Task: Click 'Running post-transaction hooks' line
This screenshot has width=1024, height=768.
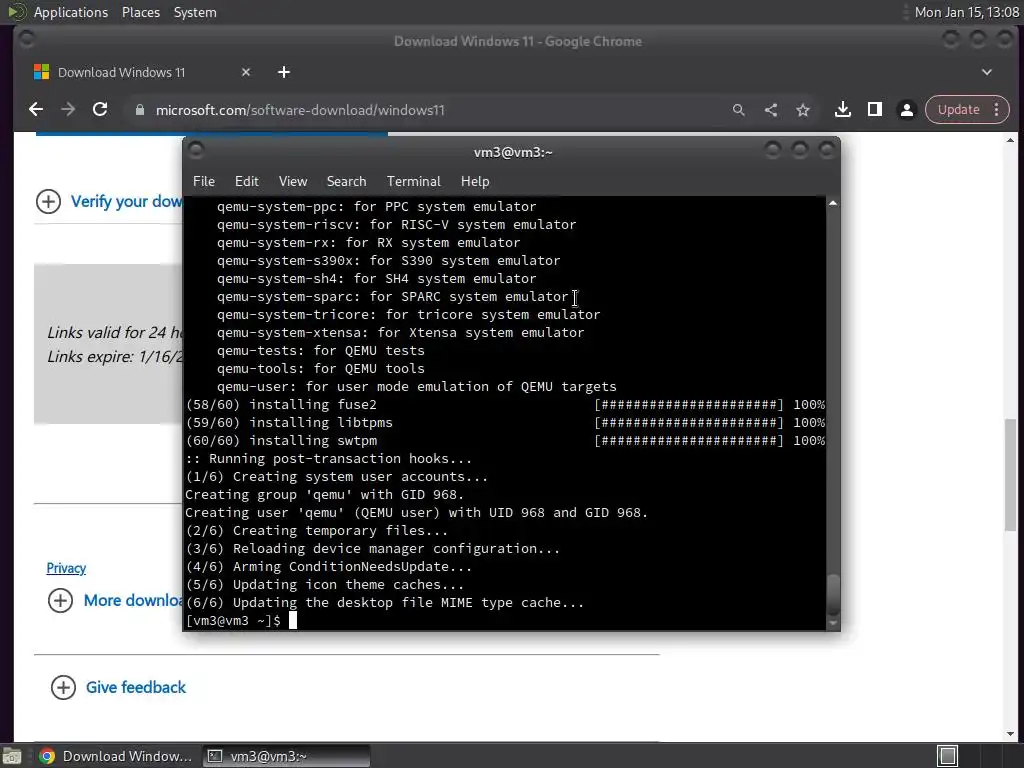Action: point(328,458)
